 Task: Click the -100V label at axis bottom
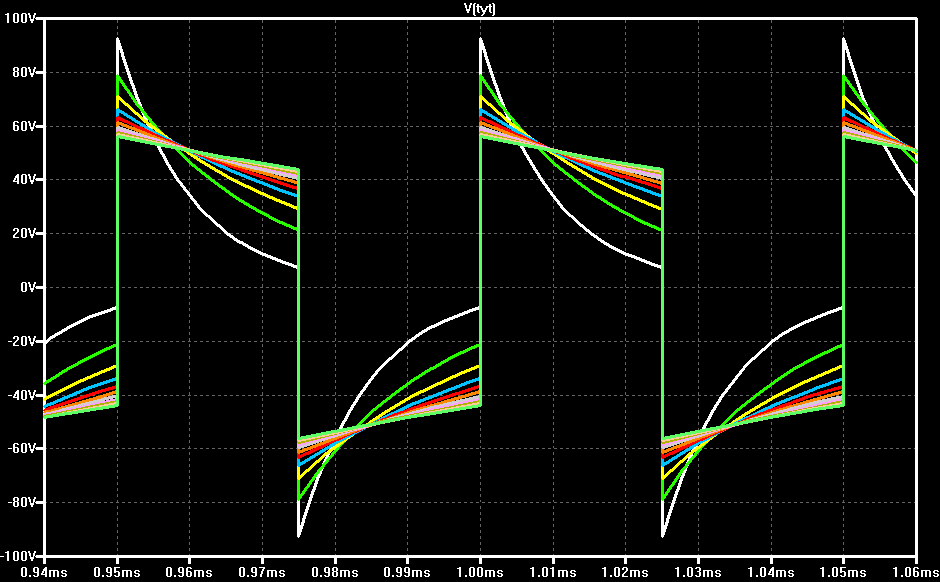(19, 556)
